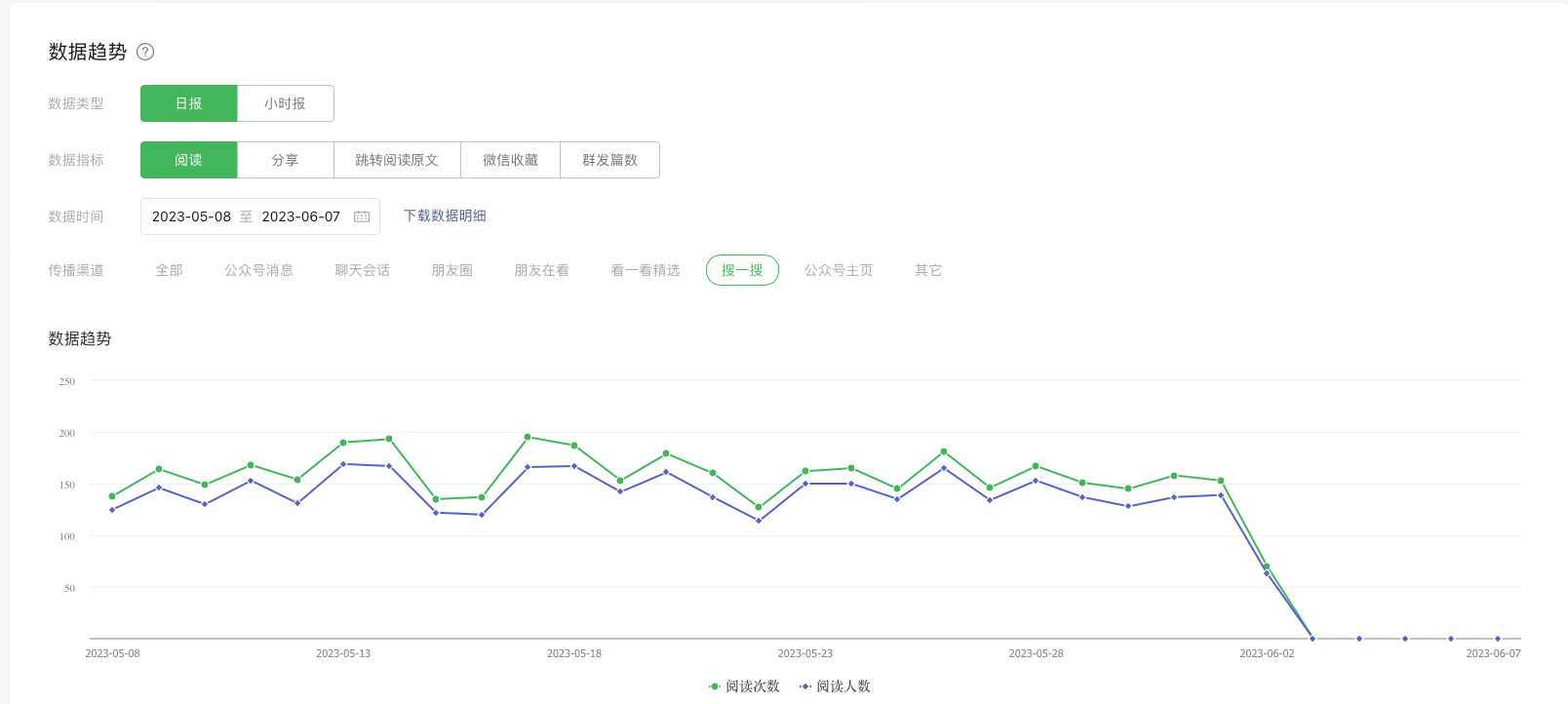This screenshot has width=1568, height=704.
Task: Click the 2023-05-28 x-axis date label
Action: point(1036,653)
